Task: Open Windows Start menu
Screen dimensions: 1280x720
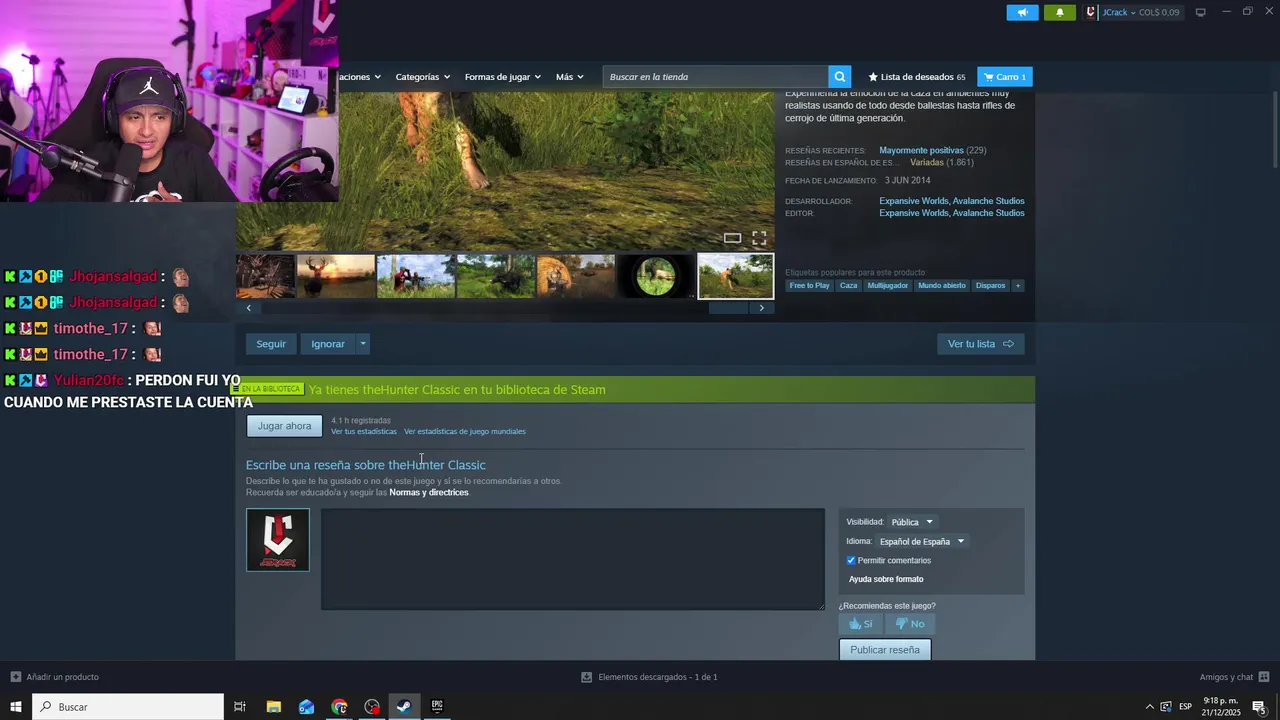Action: (x=16, y=707)
